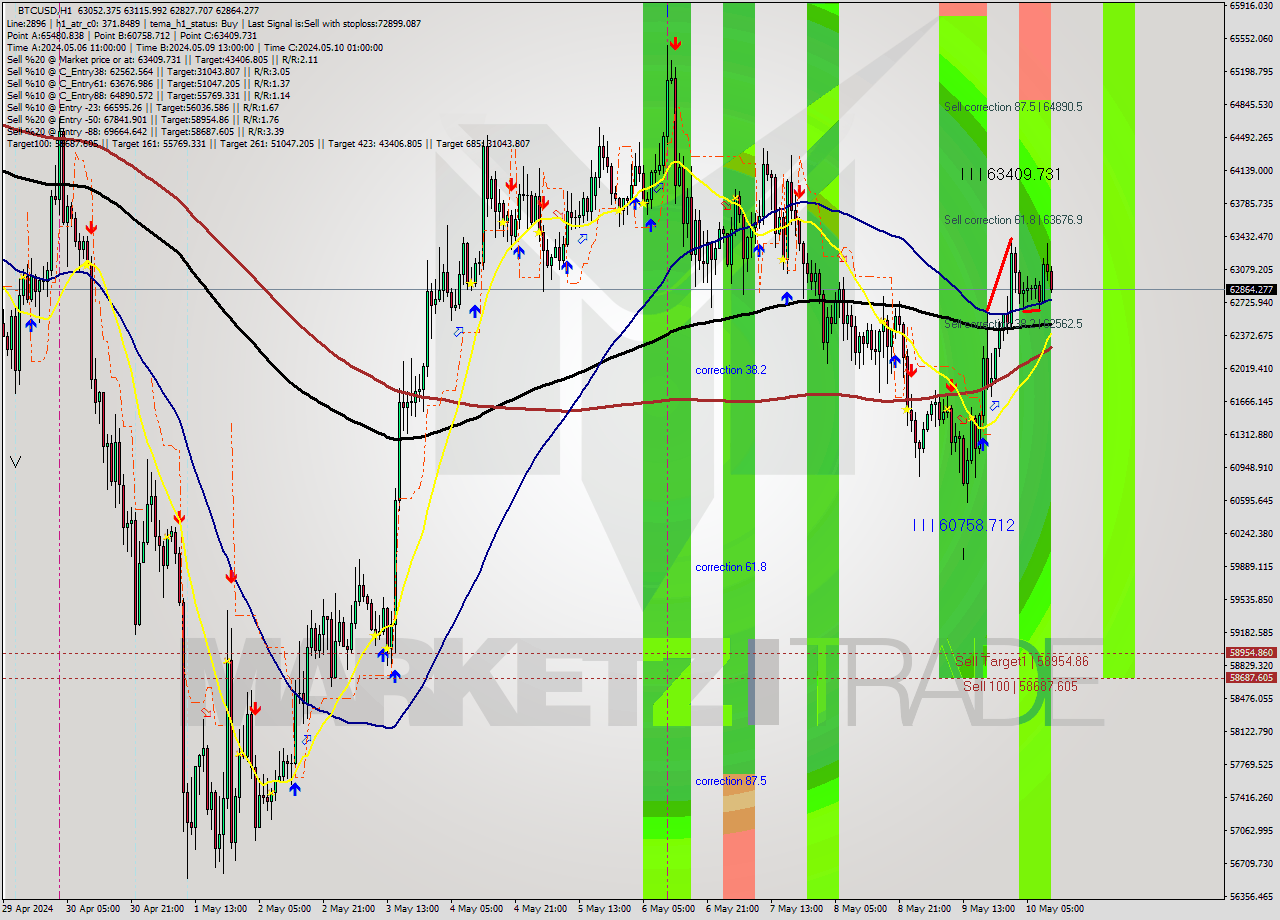Click the 60242.380 price axis label

(x=1250, y=533)
